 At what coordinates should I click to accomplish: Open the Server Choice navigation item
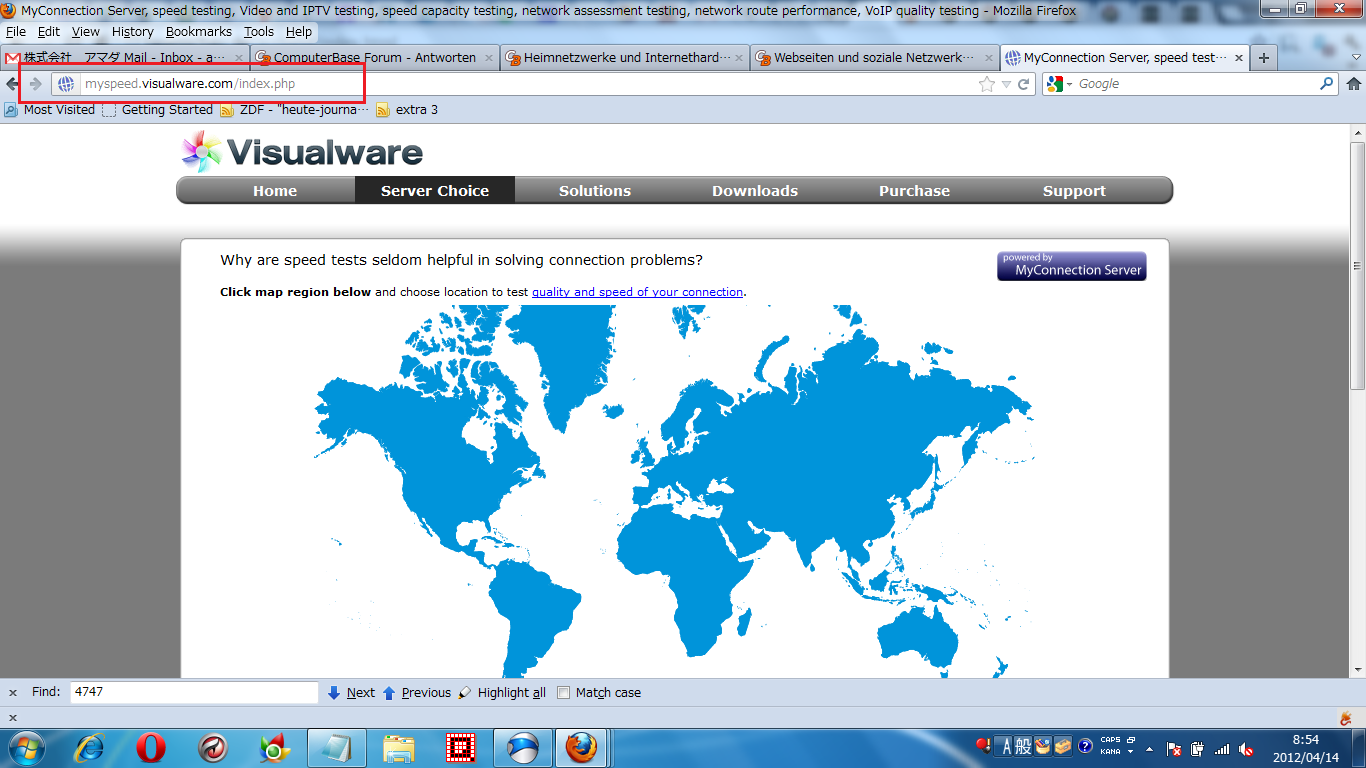[x=435, y=191]
